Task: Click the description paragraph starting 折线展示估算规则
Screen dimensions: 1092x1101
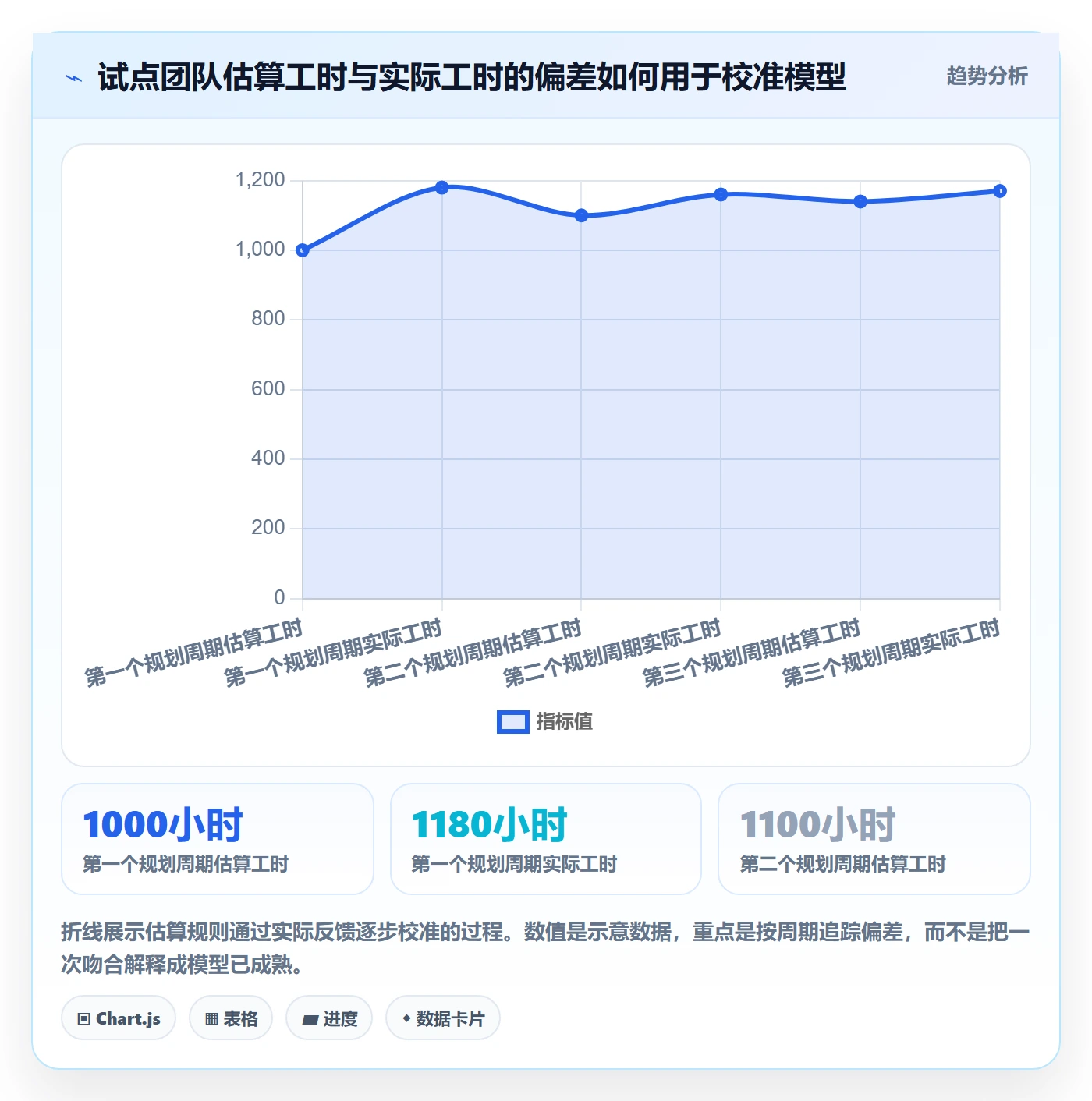Action: pos(545,948)
